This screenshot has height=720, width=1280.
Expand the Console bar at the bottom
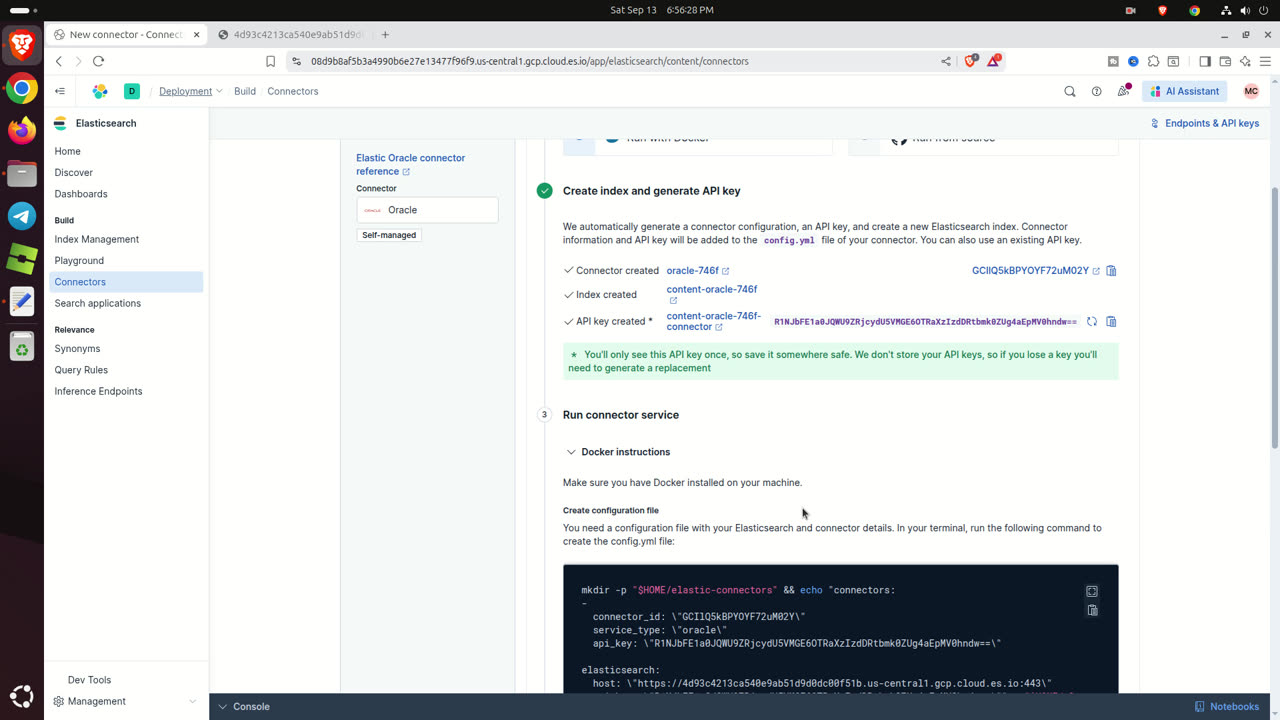tap(244, 706)
